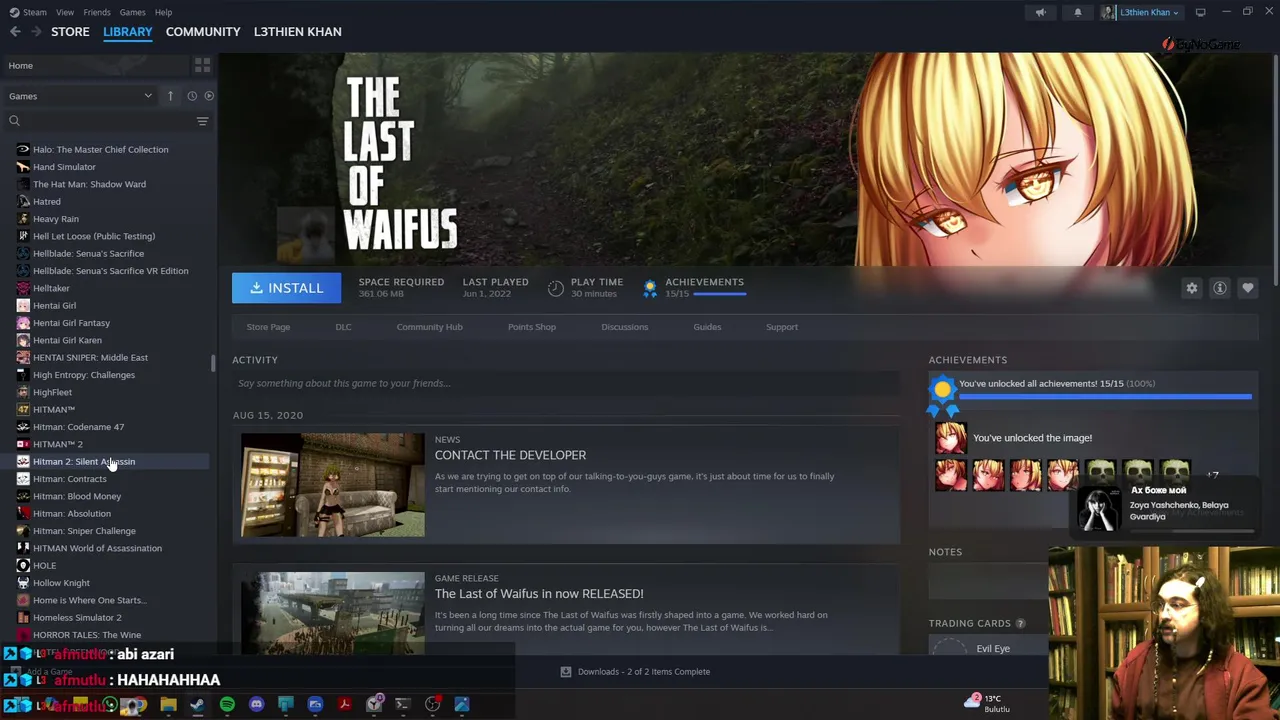Open the DLC link

(x=343, y=327)
